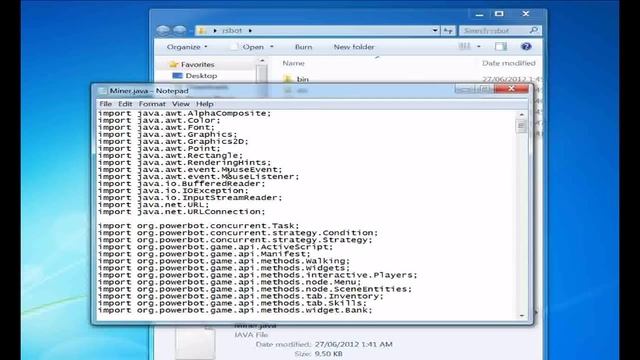Open the Edit menu in Notepad
The image size is (640, 360).
click(x=125, y=104)
